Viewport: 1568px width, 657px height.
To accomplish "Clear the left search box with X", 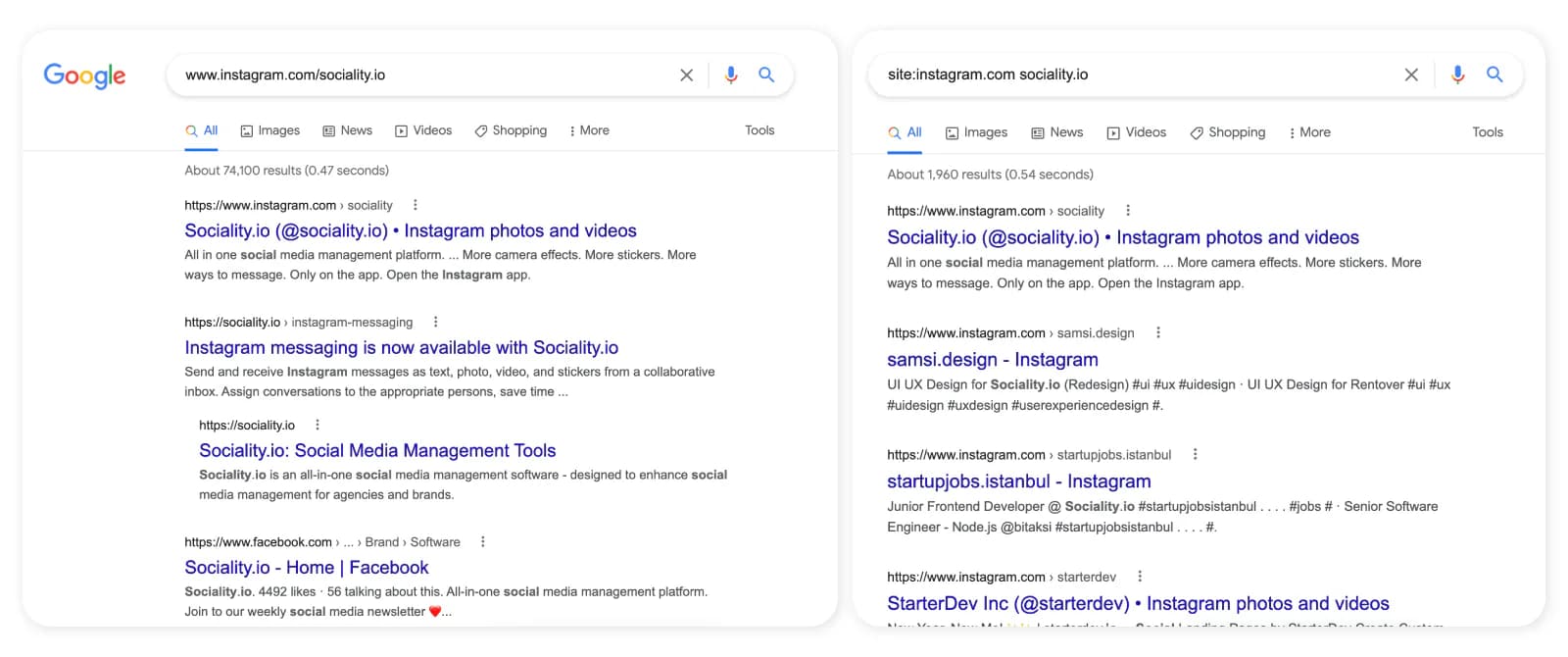I will (x=687, y=75).
